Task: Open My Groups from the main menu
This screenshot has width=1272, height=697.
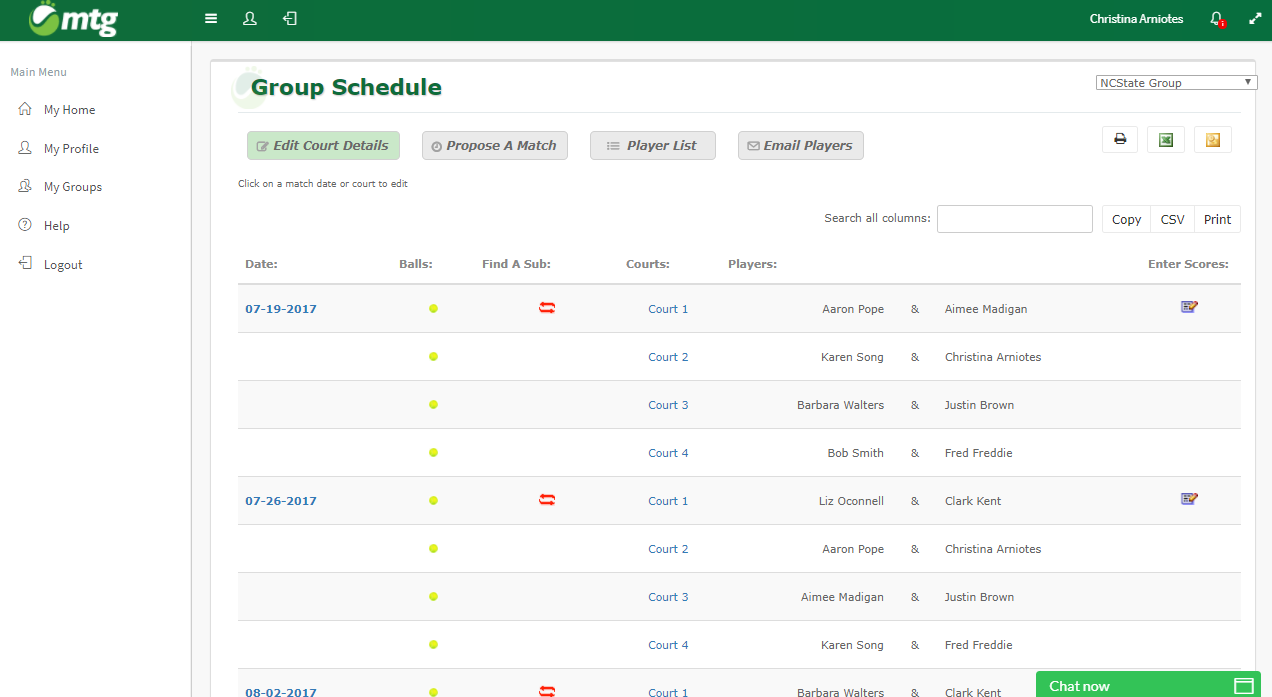Action: coord(72,187)
